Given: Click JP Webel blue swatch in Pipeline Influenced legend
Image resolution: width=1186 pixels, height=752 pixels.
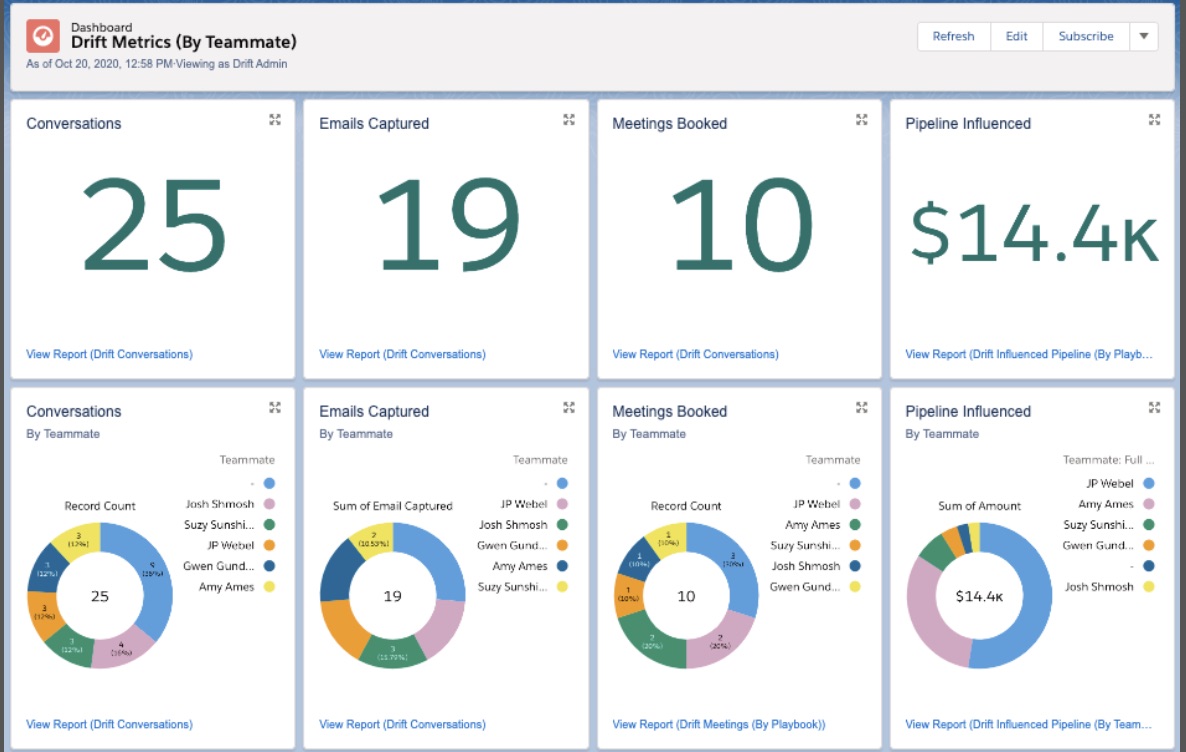Looking at the screenshot, I should click(1148, 483).
